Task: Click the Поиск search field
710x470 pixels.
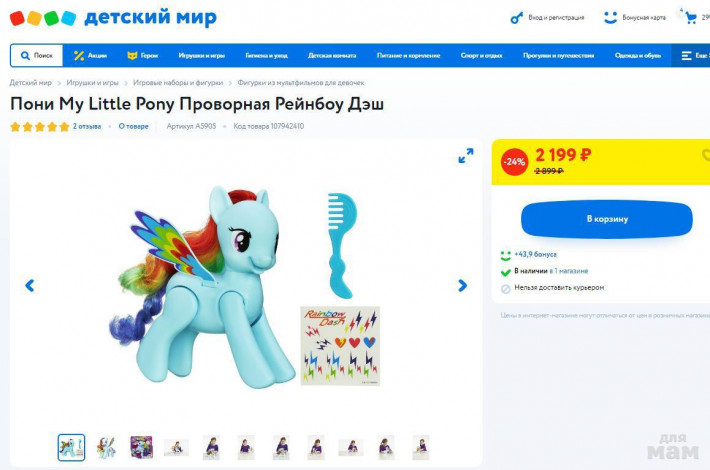Action: pos(37,55)
